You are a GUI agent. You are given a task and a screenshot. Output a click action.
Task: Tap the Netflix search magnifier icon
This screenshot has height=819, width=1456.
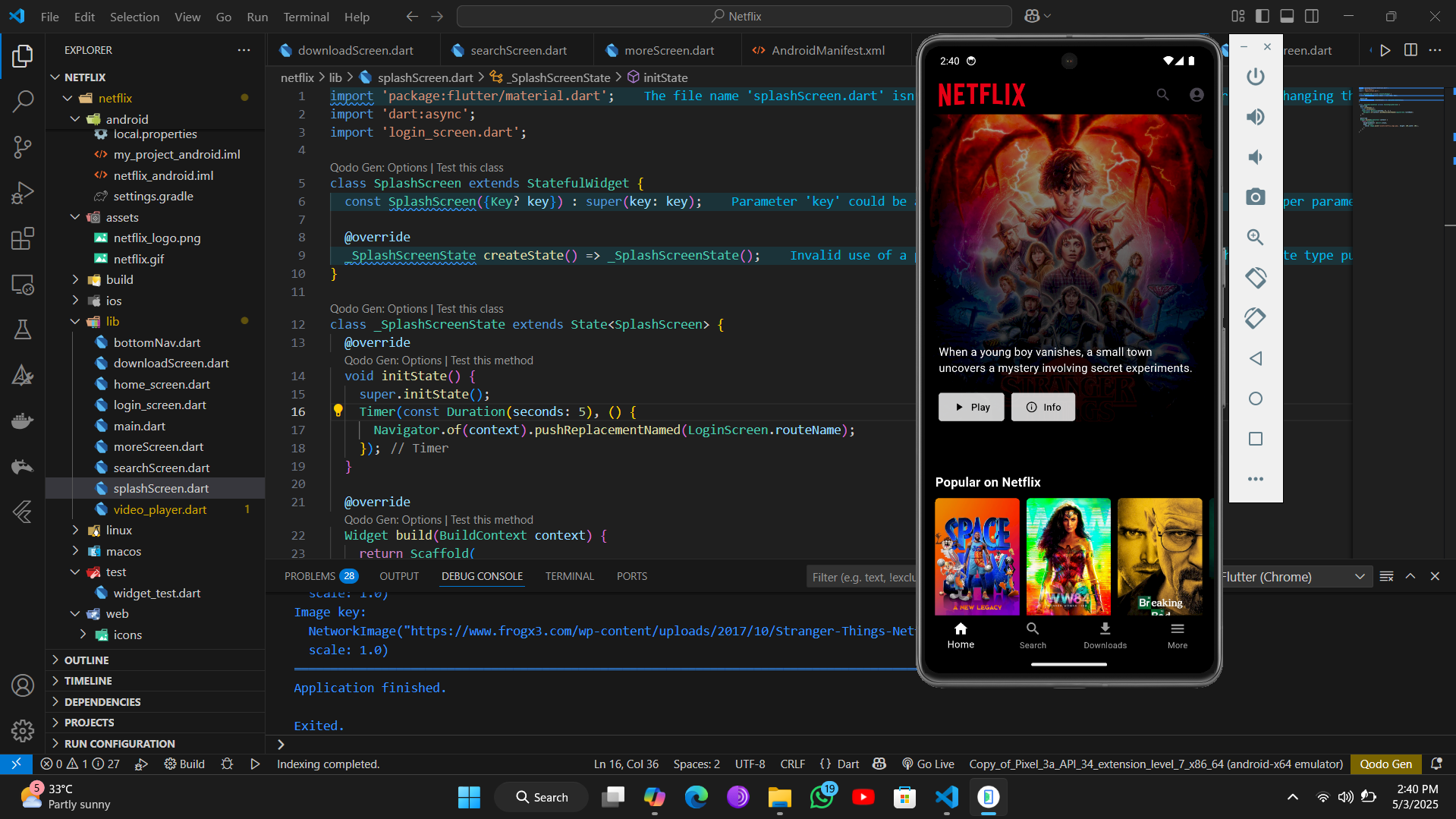tap(1162, 95)
